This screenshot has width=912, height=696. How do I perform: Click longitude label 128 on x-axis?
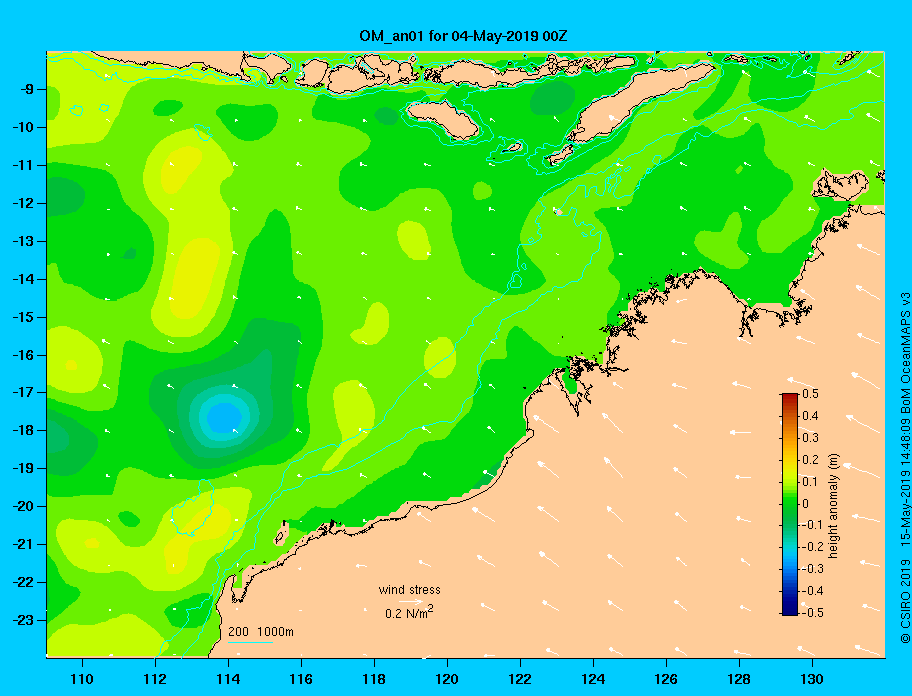pos(739,679)
